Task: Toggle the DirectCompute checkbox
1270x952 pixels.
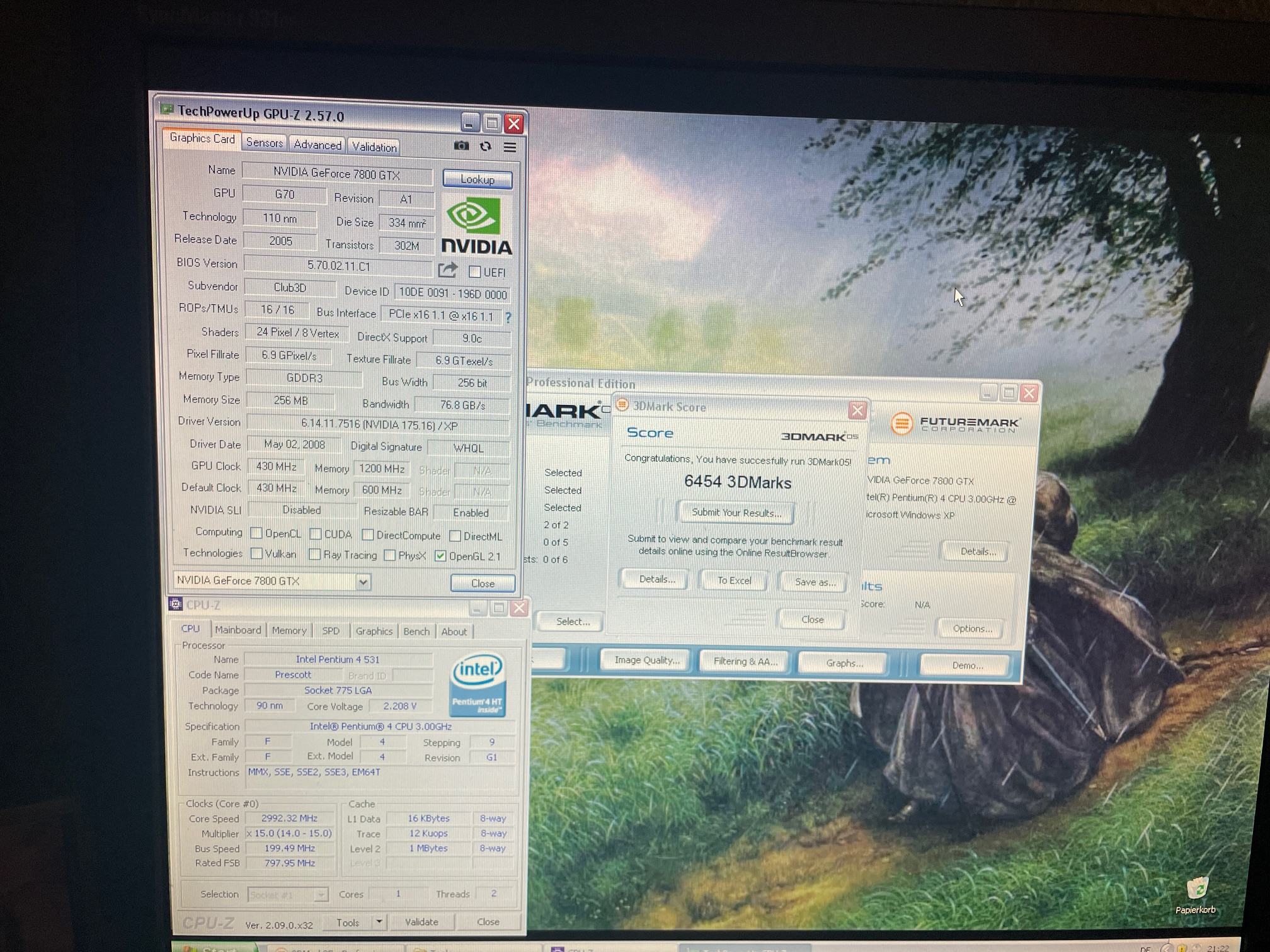Action: point(368,535)
